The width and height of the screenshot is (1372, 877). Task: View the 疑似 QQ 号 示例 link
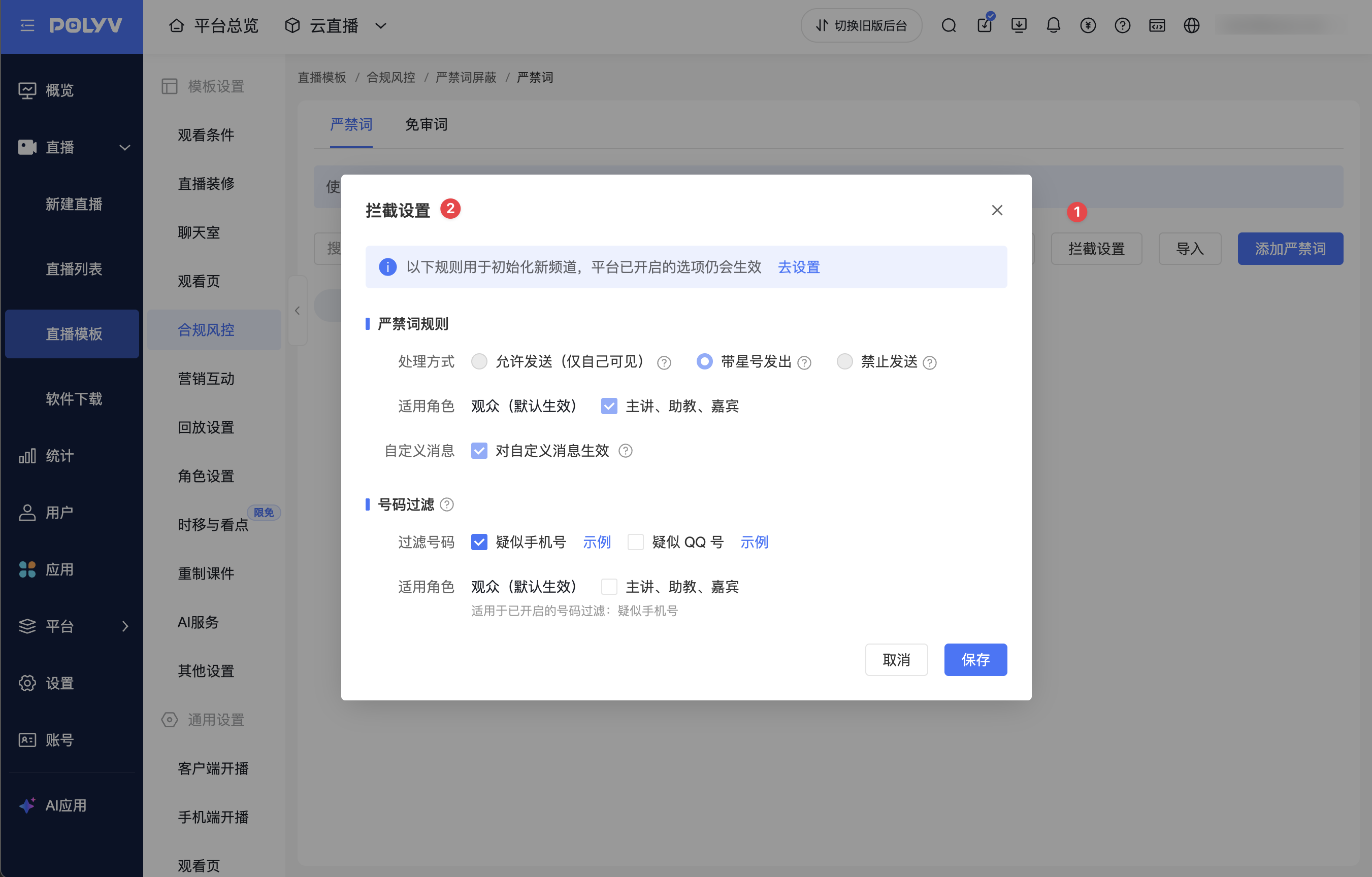[x=755, y=542]
